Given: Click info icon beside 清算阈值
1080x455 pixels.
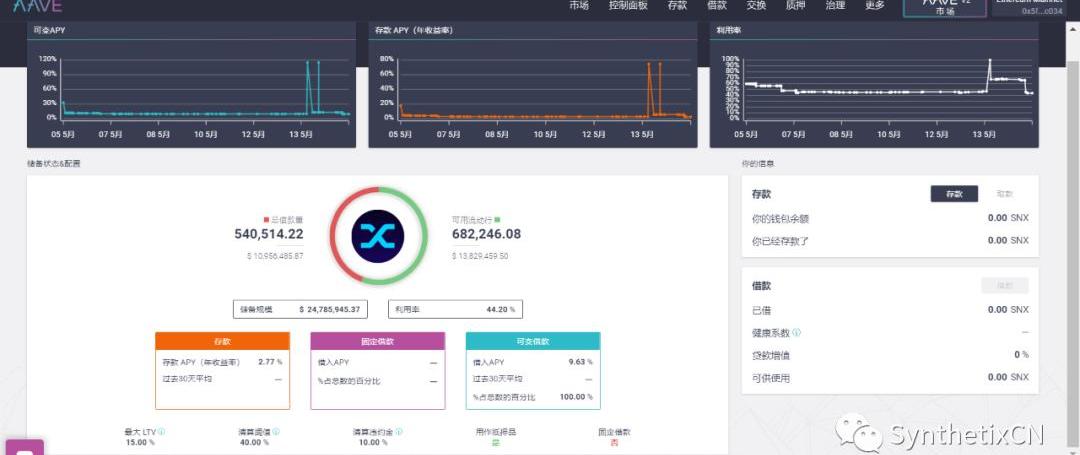Looking at the screenshot, I should click(277, 432).
